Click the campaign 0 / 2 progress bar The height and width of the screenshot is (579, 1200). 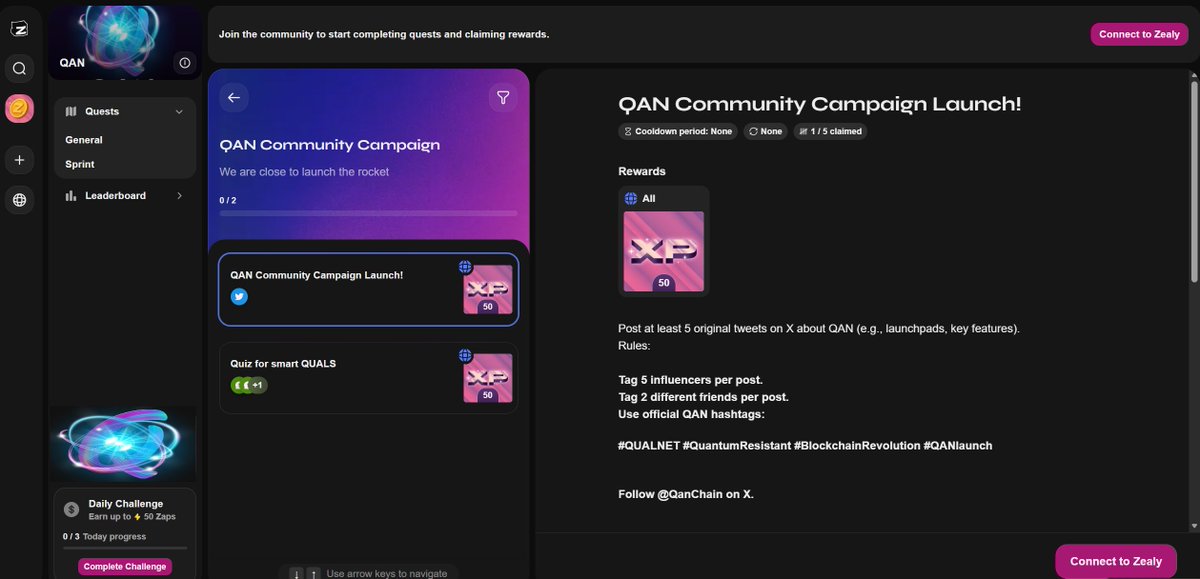pos(369,213)
